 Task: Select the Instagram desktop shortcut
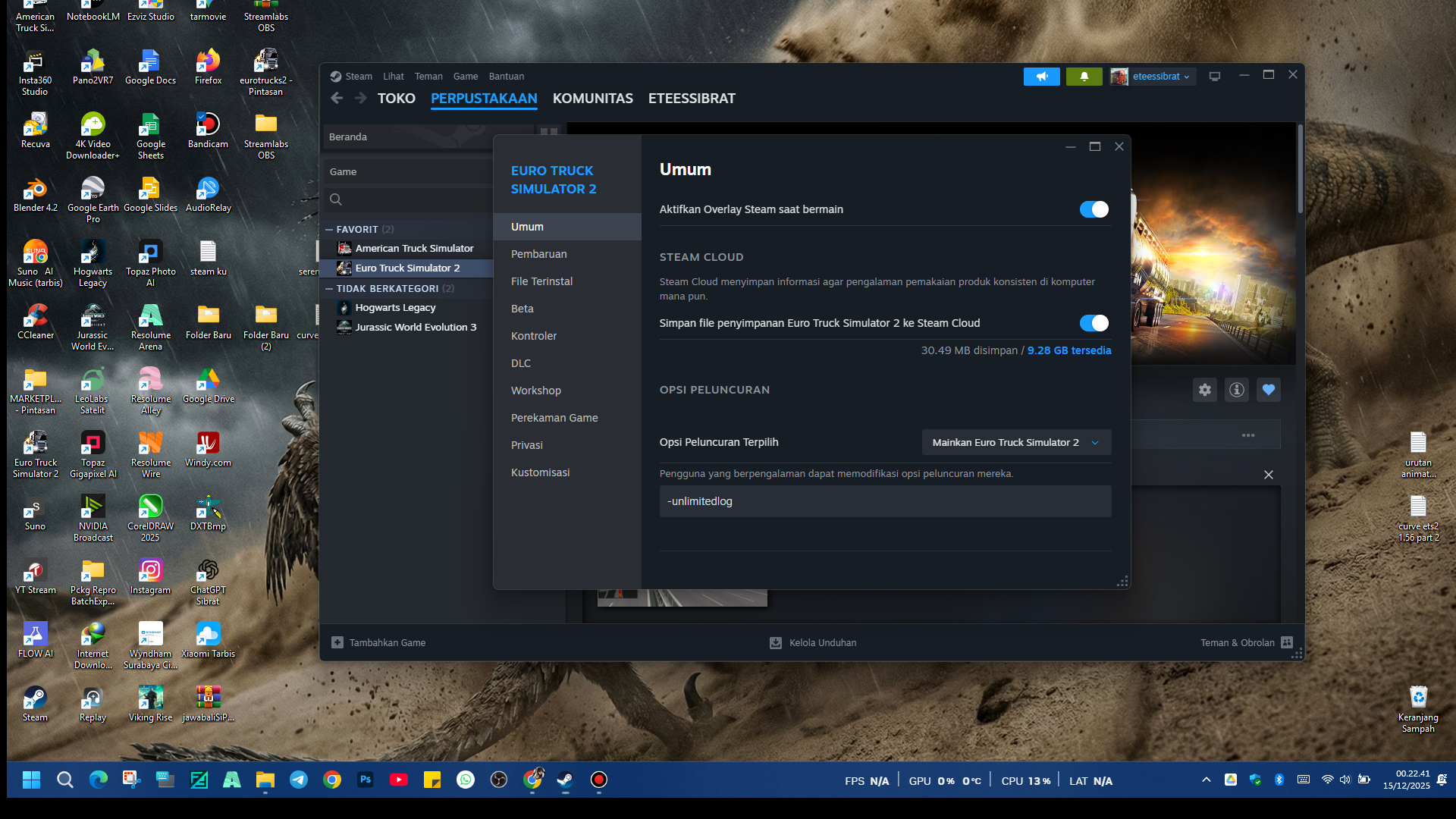pyautogui.click(x=150, y=577)
